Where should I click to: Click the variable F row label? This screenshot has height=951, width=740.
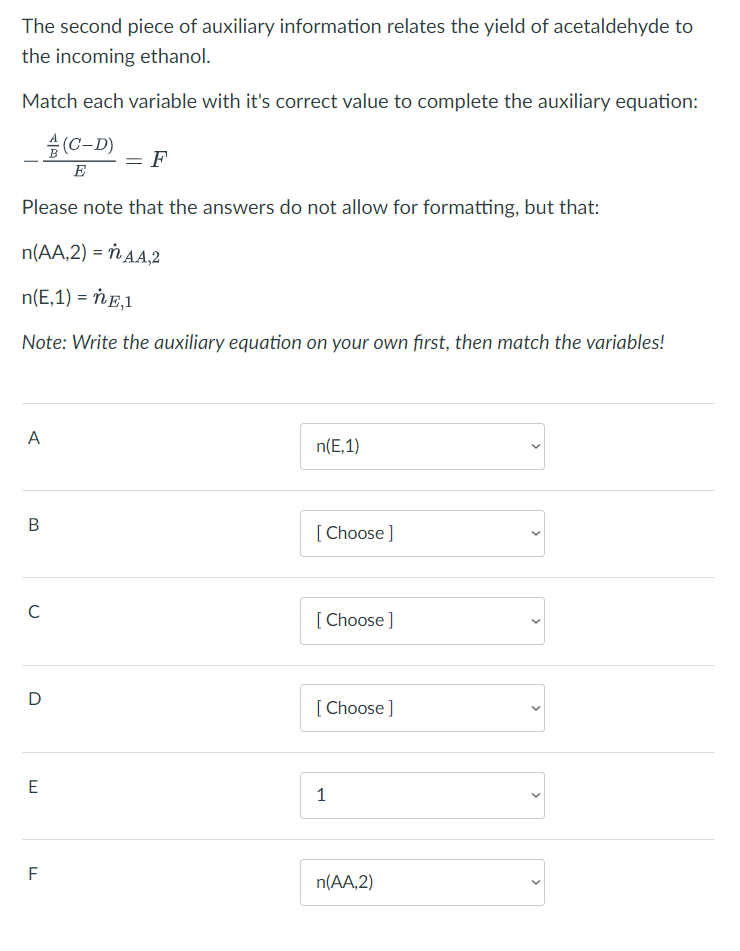(x=33, y=873)
